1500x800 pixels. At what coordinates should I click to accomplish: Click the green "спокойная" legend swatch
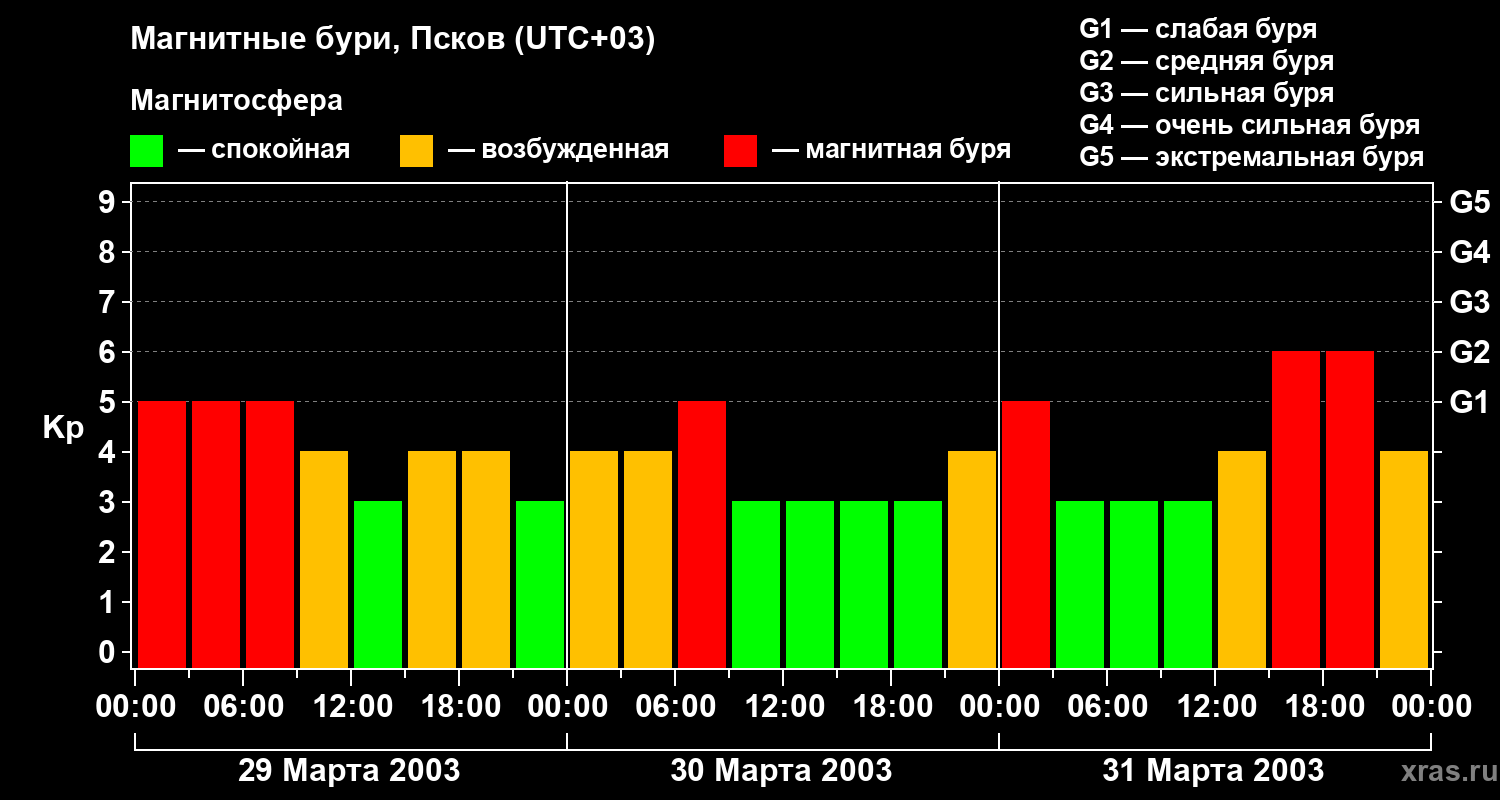coord(146,151)
